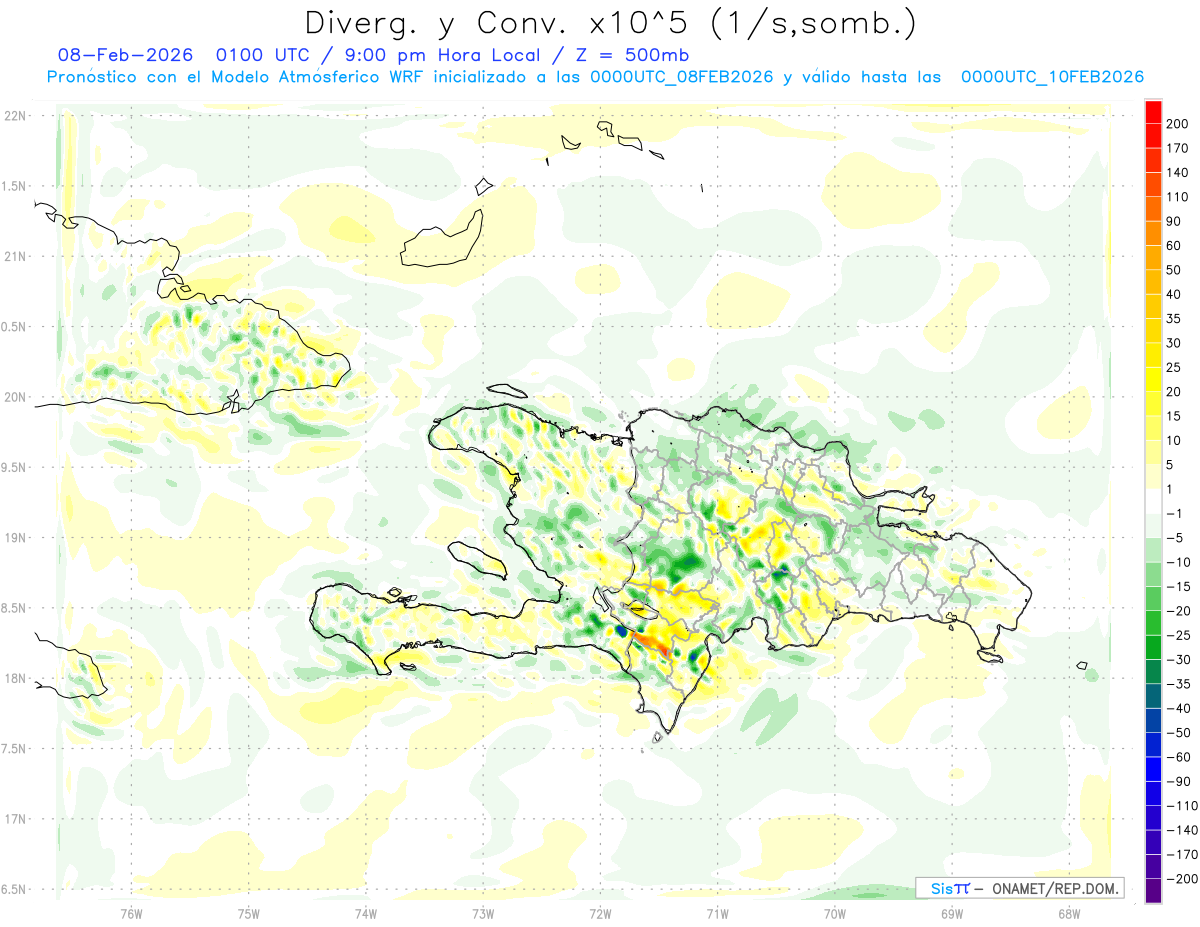Image resolution: width=1200 pixels, height=927 pixels.
Task: Click the "17N" latitude label
Action: click(15, 819)
